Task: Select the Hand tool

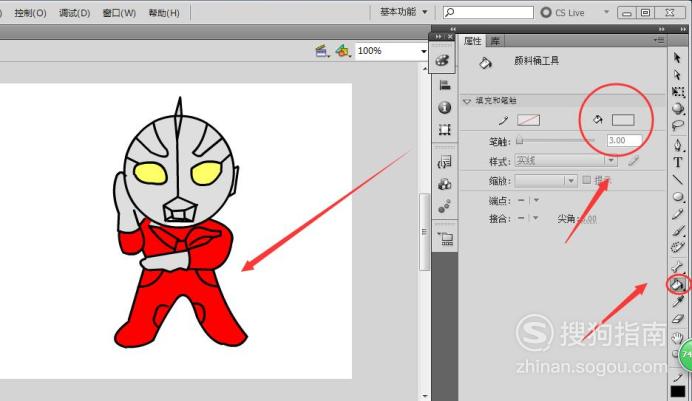Action: (677, 338)
